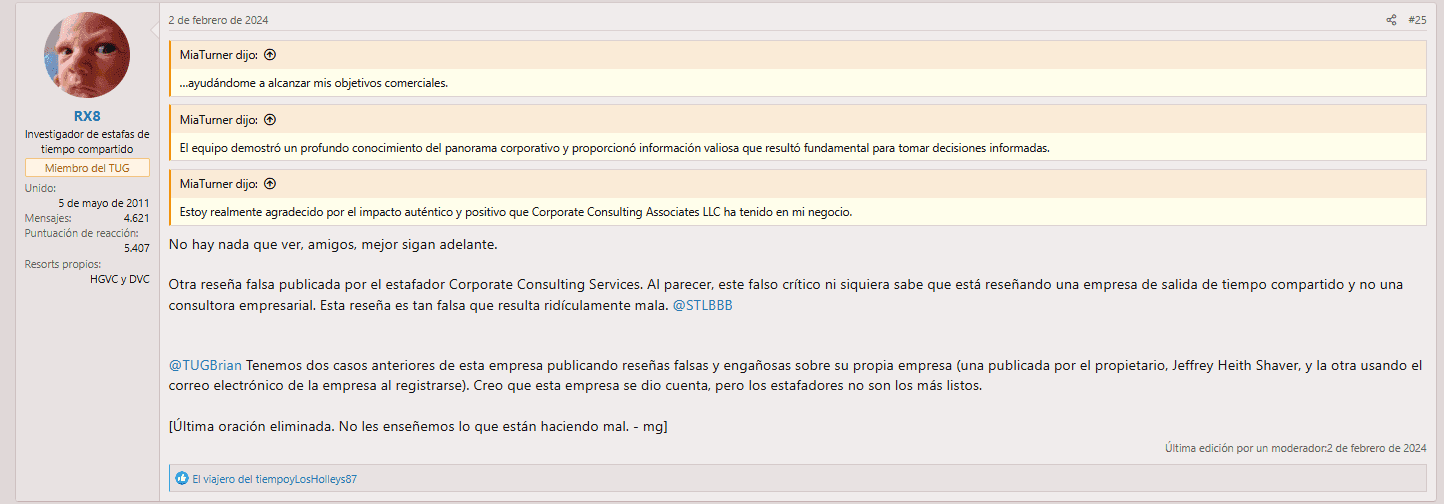
Task: Open the #25 post permalink
Action: tap(1417, 20)
